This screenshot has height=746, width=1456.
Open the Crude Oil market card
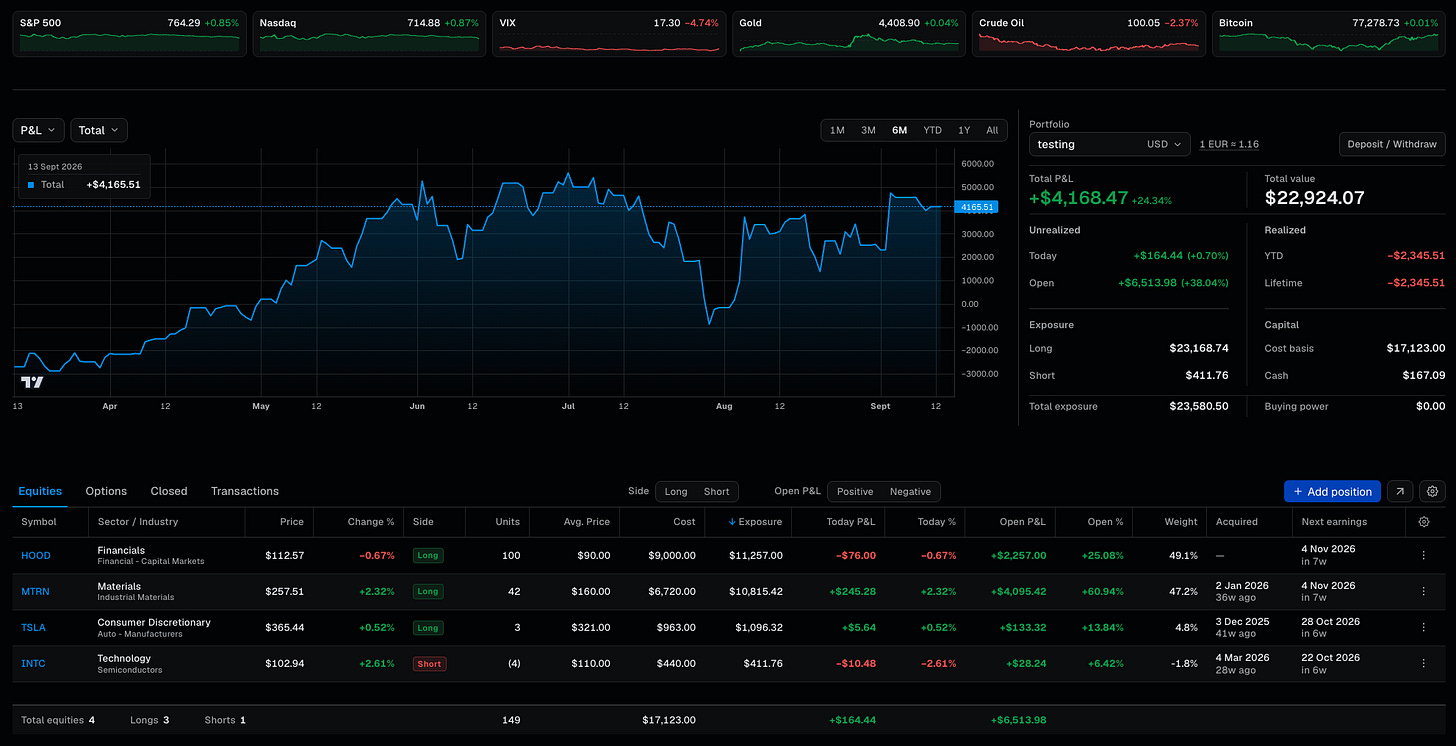click(x=1090, y=34)
